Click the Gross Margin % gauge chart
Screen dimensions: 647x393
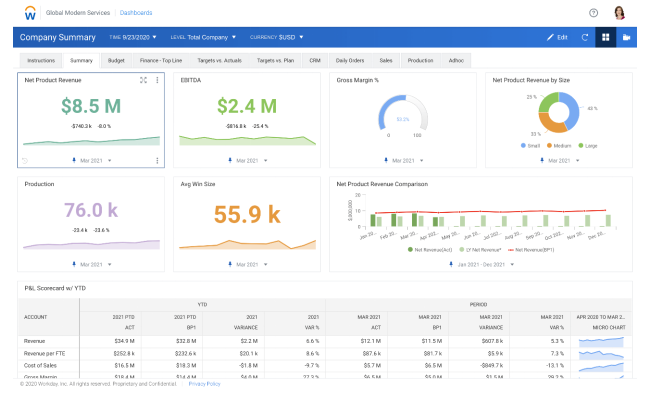point(403,116)
